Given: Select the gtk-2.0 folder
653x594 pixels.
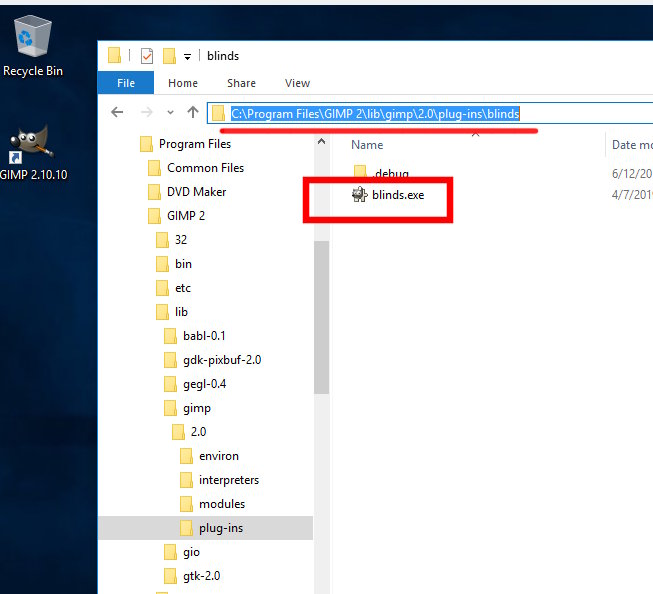Looking at the screenshot, I should pyautogui.click(x=192, y=576).
